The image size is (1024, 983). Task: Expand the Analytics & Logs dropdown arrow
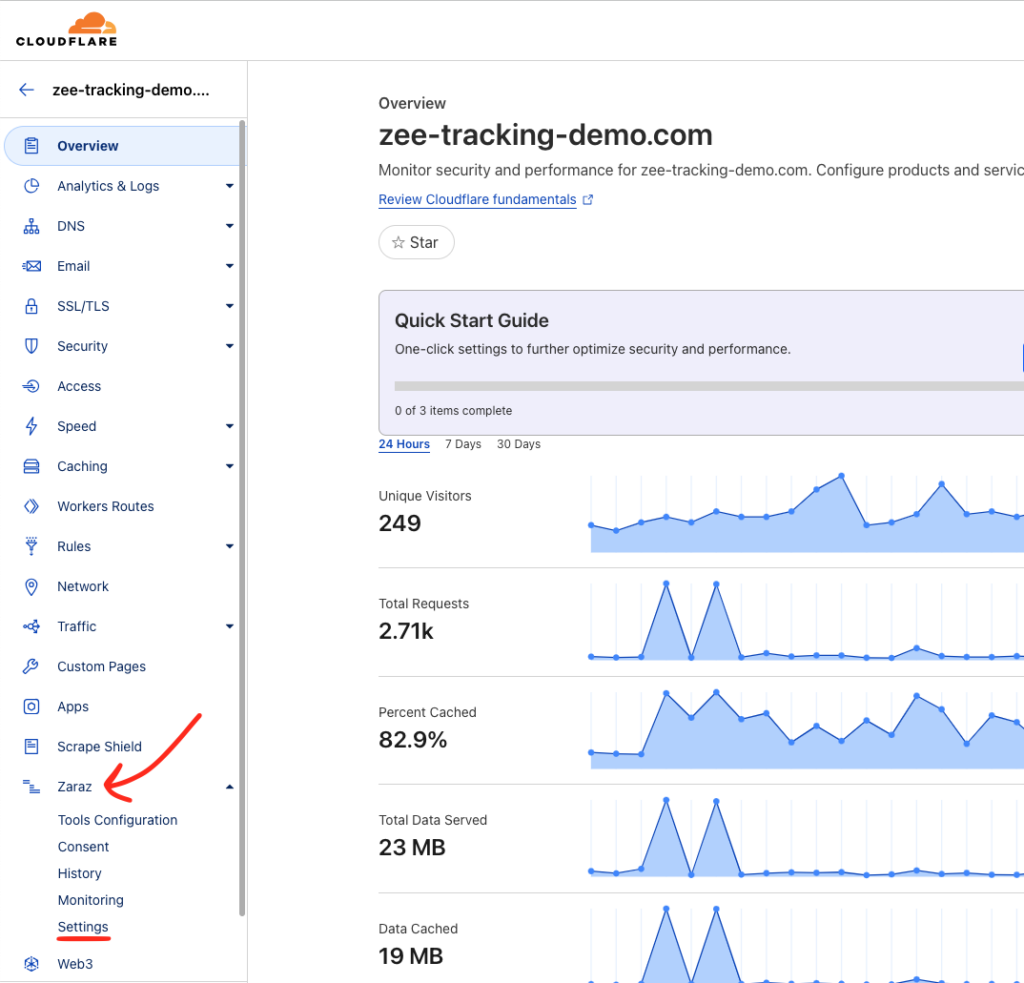(229, 186)
